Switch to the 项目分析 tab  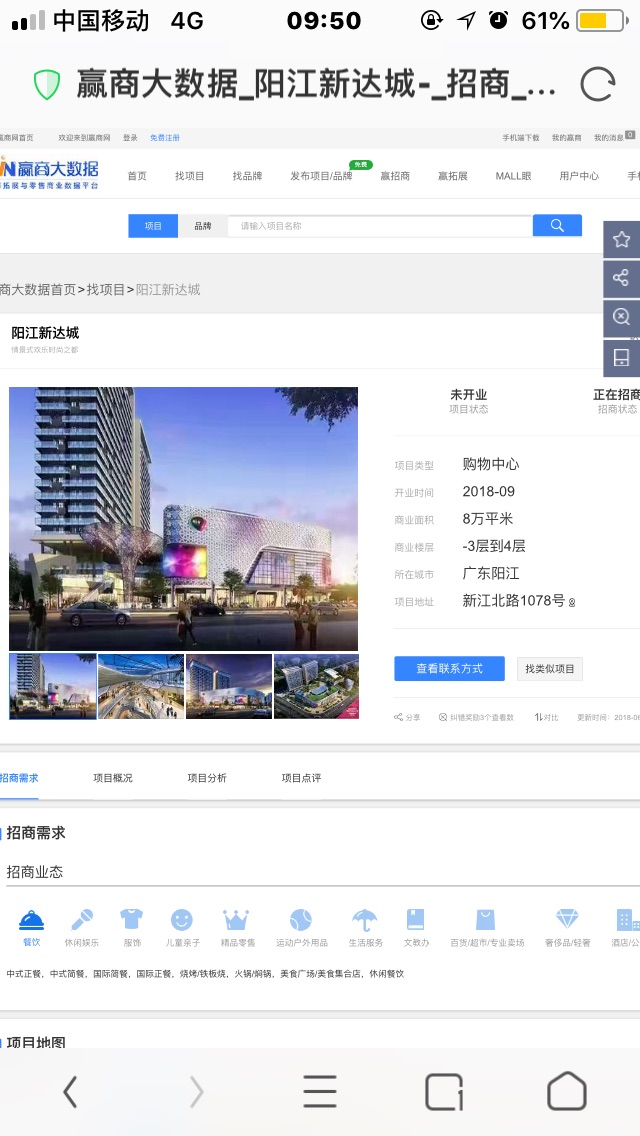207,778
